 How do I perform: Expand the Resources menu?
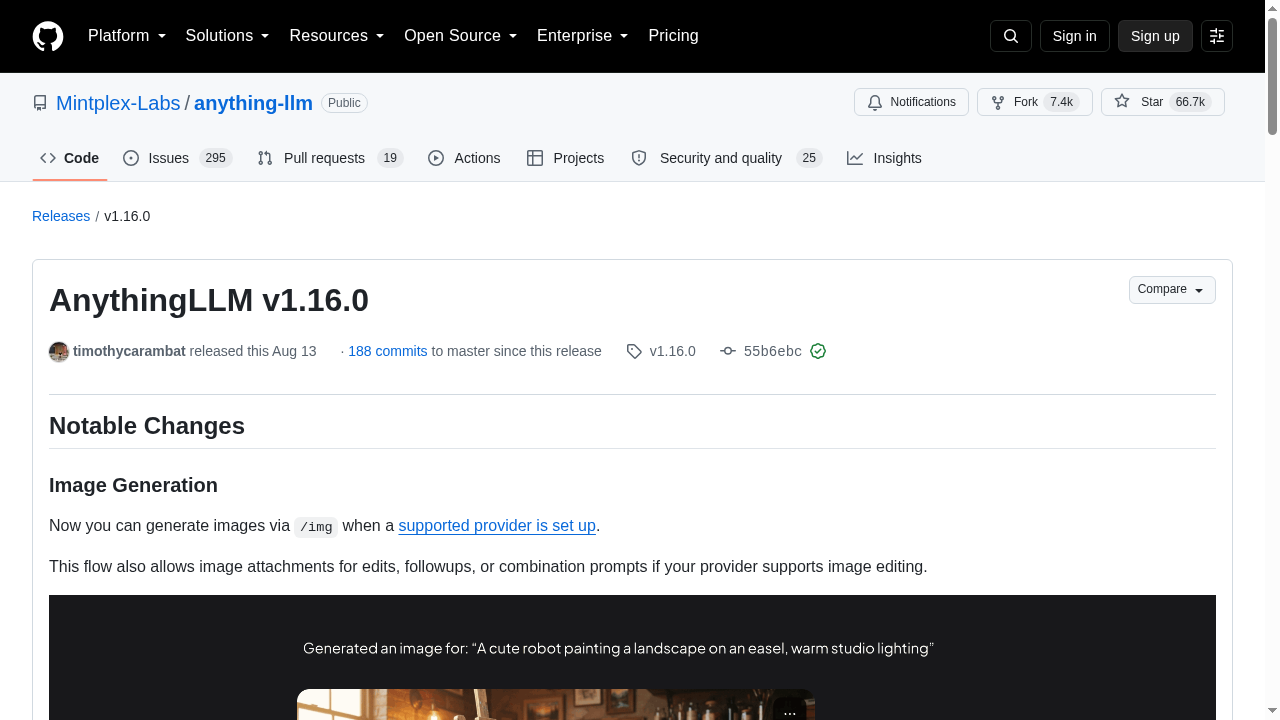pos(337,36)
